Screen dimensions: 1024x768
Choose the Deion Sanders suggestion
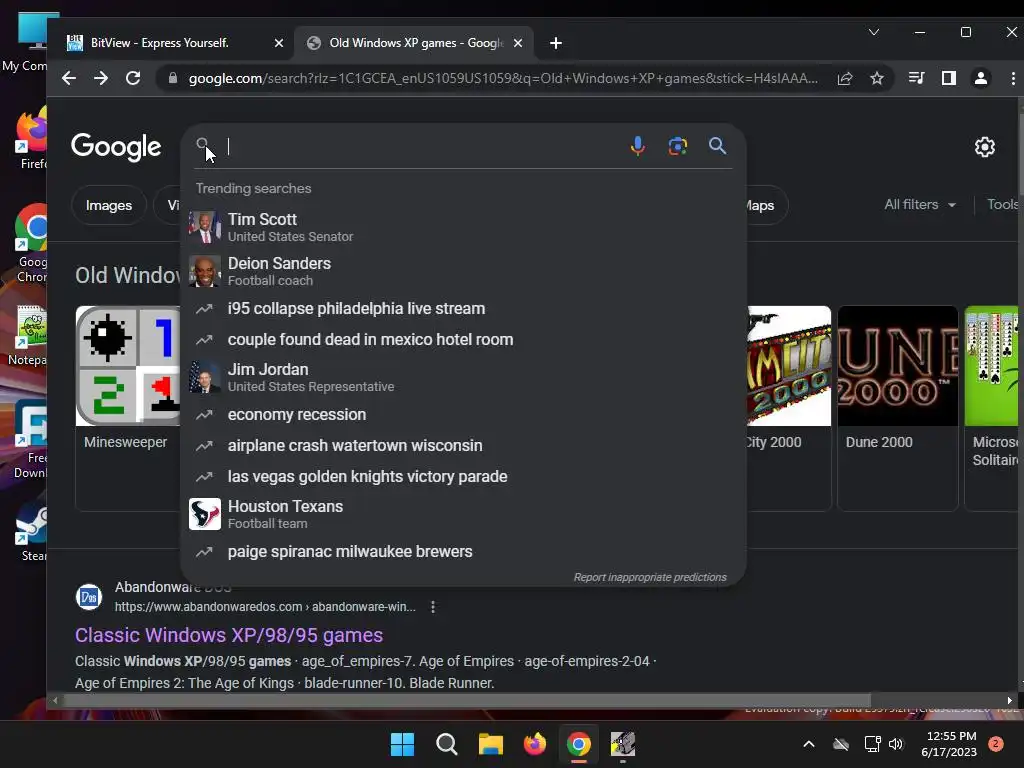click(462, 271)
